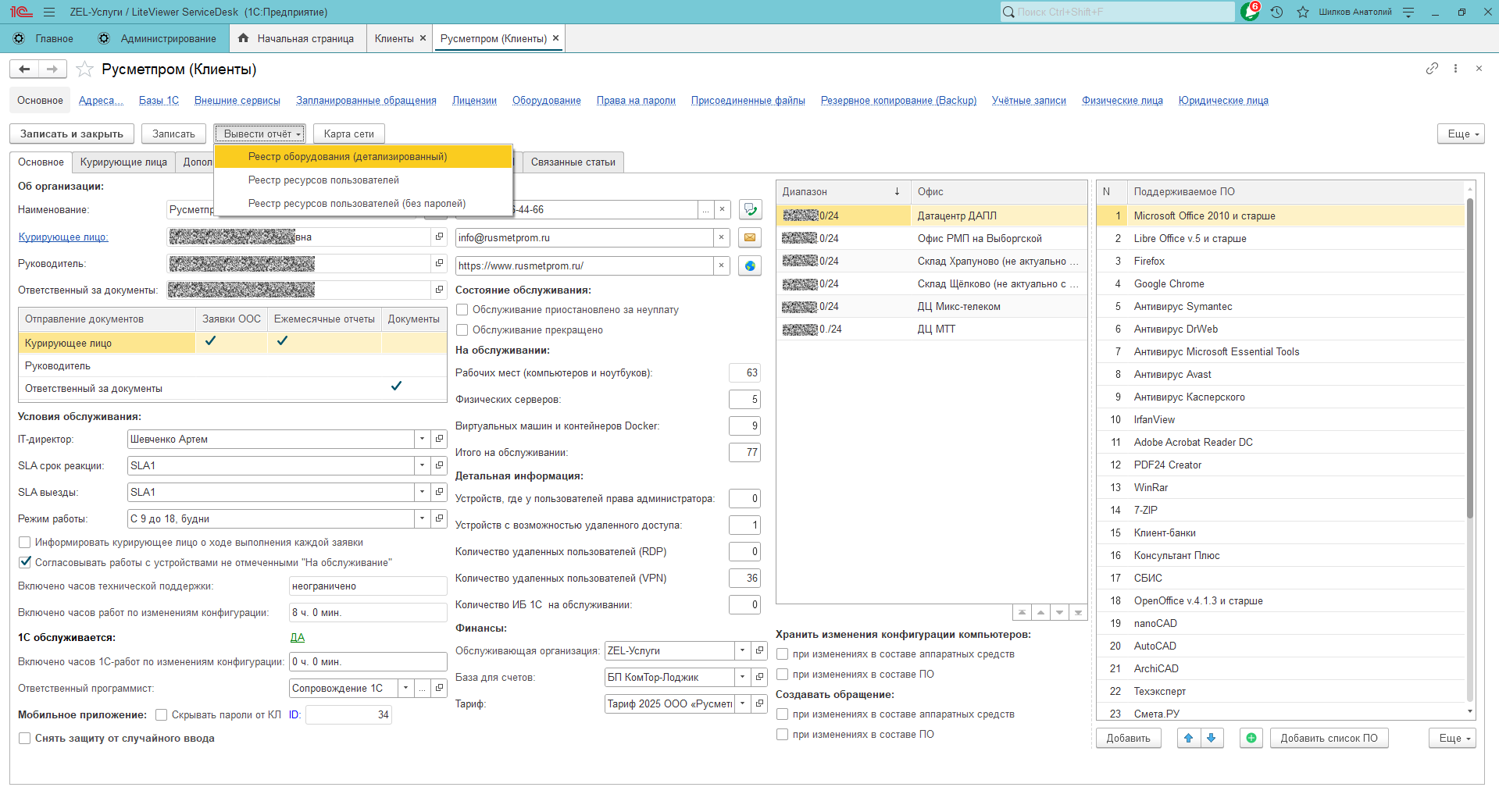Choose 'Реестр оборудования (детализированный)' report
Screen dimensions: 1499x812
tap(363, 156)
